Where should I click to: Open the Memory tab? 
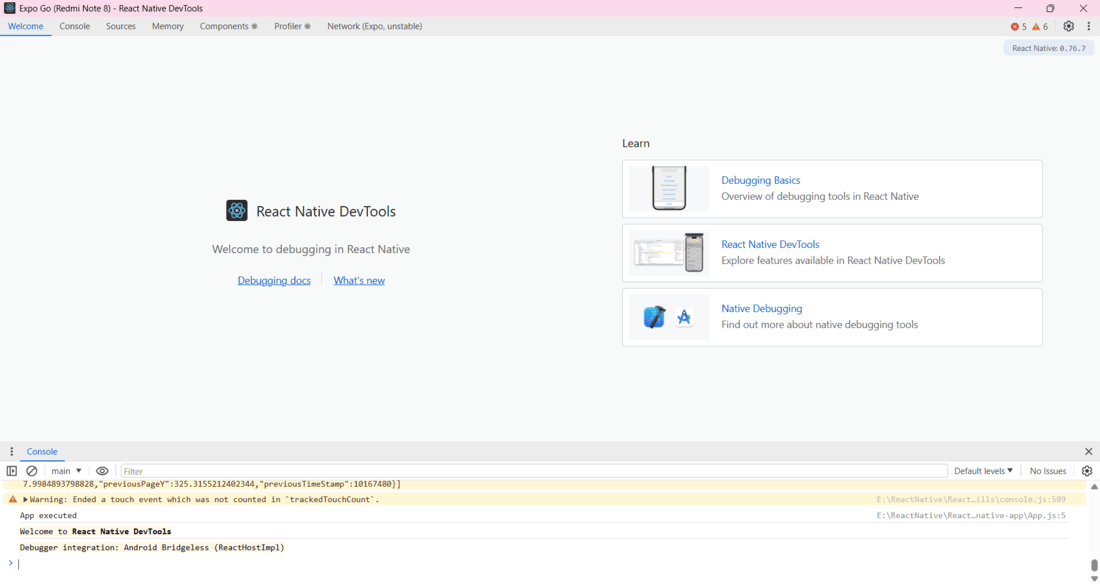coord(168,26)
